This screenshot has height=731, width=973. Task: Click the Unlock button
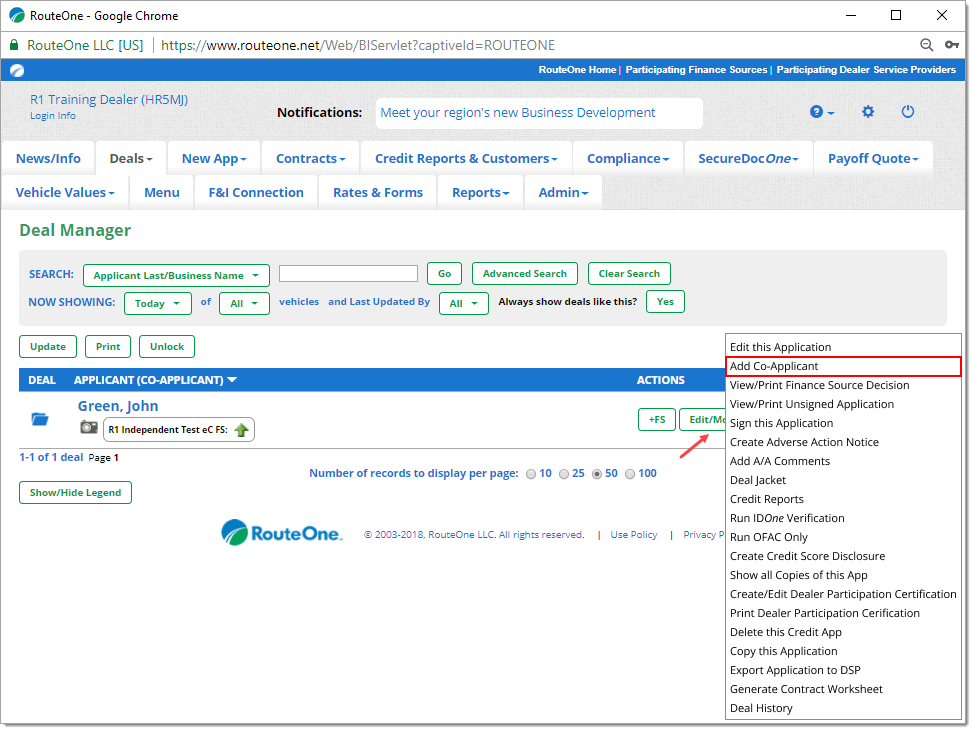click(x=167, y=347)
